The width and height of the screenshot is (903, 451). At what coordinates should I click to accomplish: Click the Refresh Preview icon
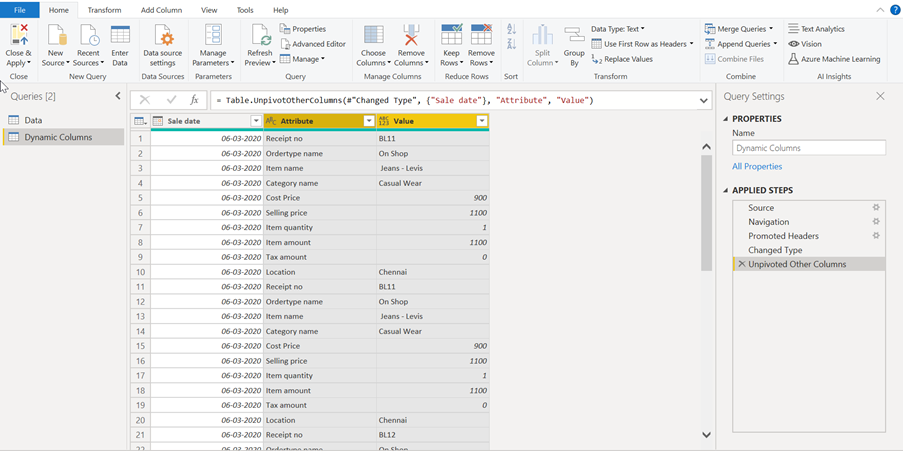point(261,35)
